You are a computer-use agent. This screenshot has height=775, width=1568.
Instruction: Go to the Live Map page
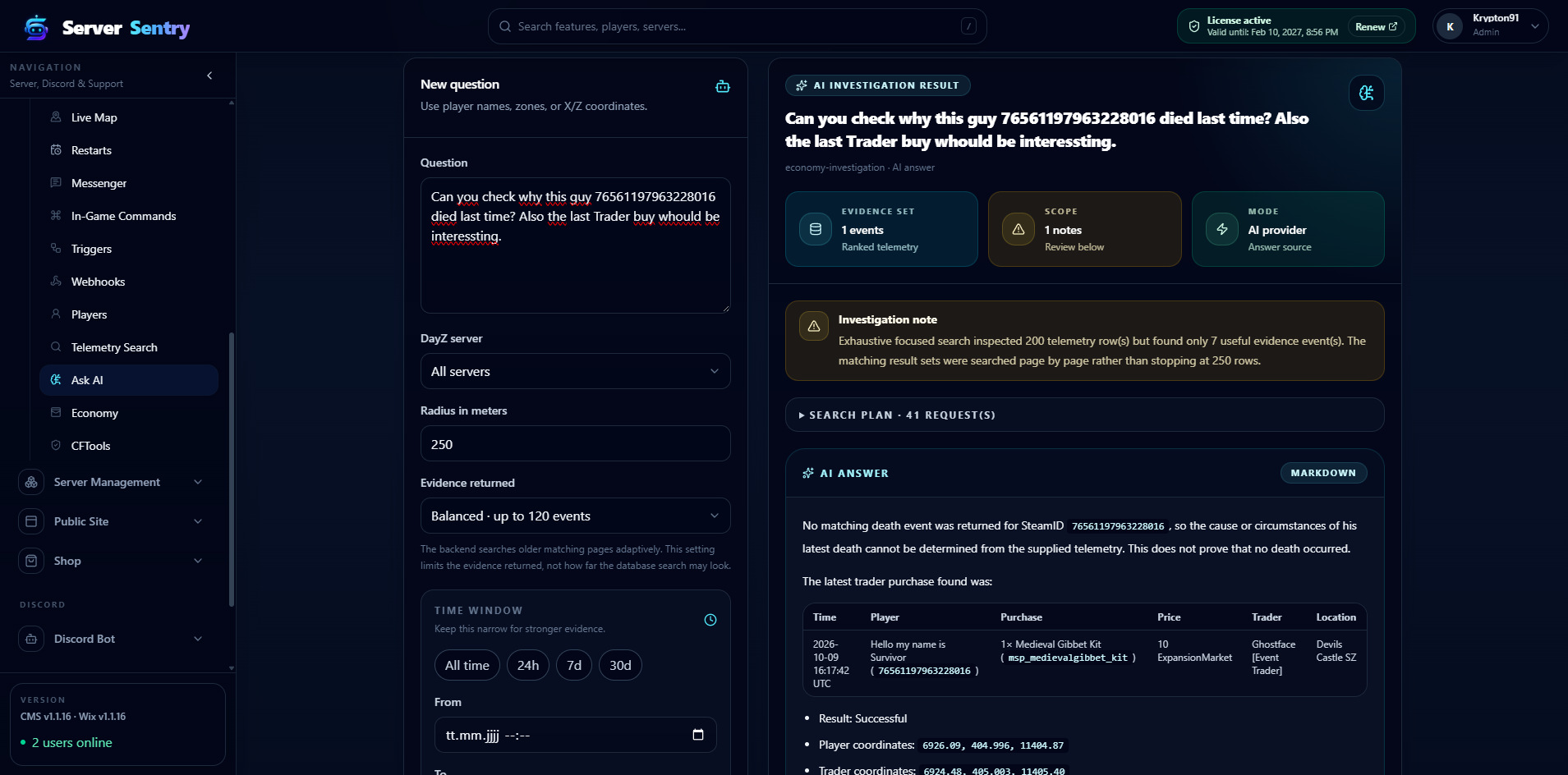pos(129,117)
